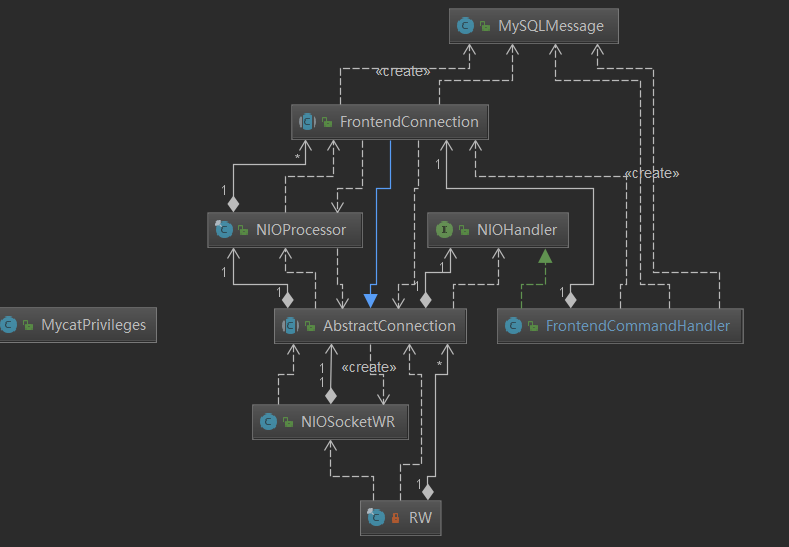789x547 pixels.
Task: Select the NIOProcessor class node
Action: click(285, 230)
